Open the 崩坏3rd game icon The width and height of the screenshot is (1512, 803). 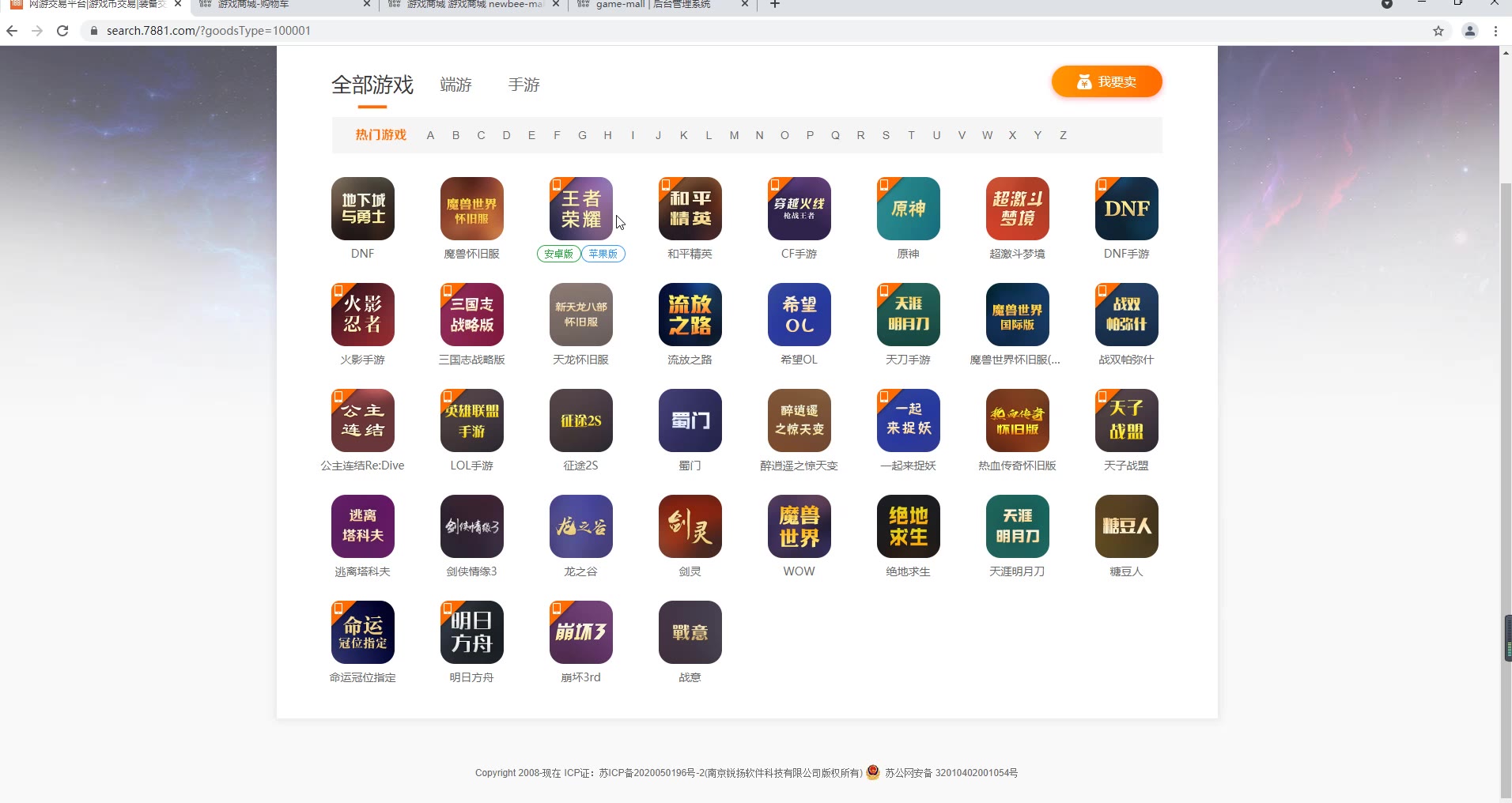[x=581, y=632]
